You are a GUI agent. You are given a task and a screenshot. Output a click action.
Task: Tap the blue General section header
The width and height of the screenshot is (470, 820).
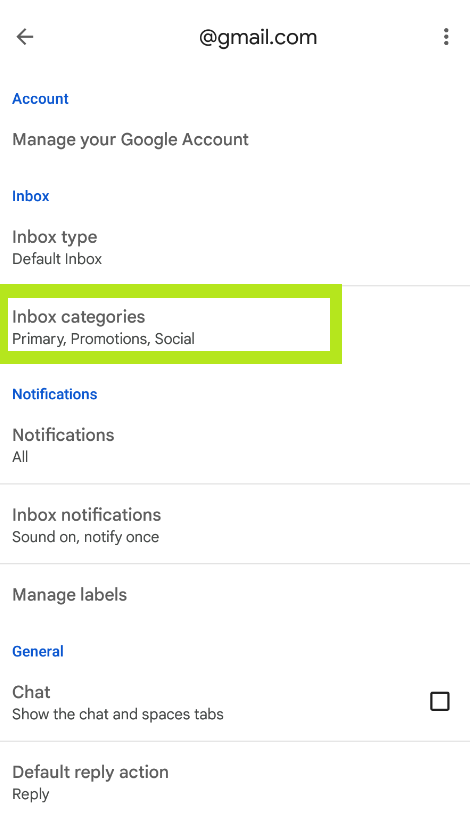point(38,652)
